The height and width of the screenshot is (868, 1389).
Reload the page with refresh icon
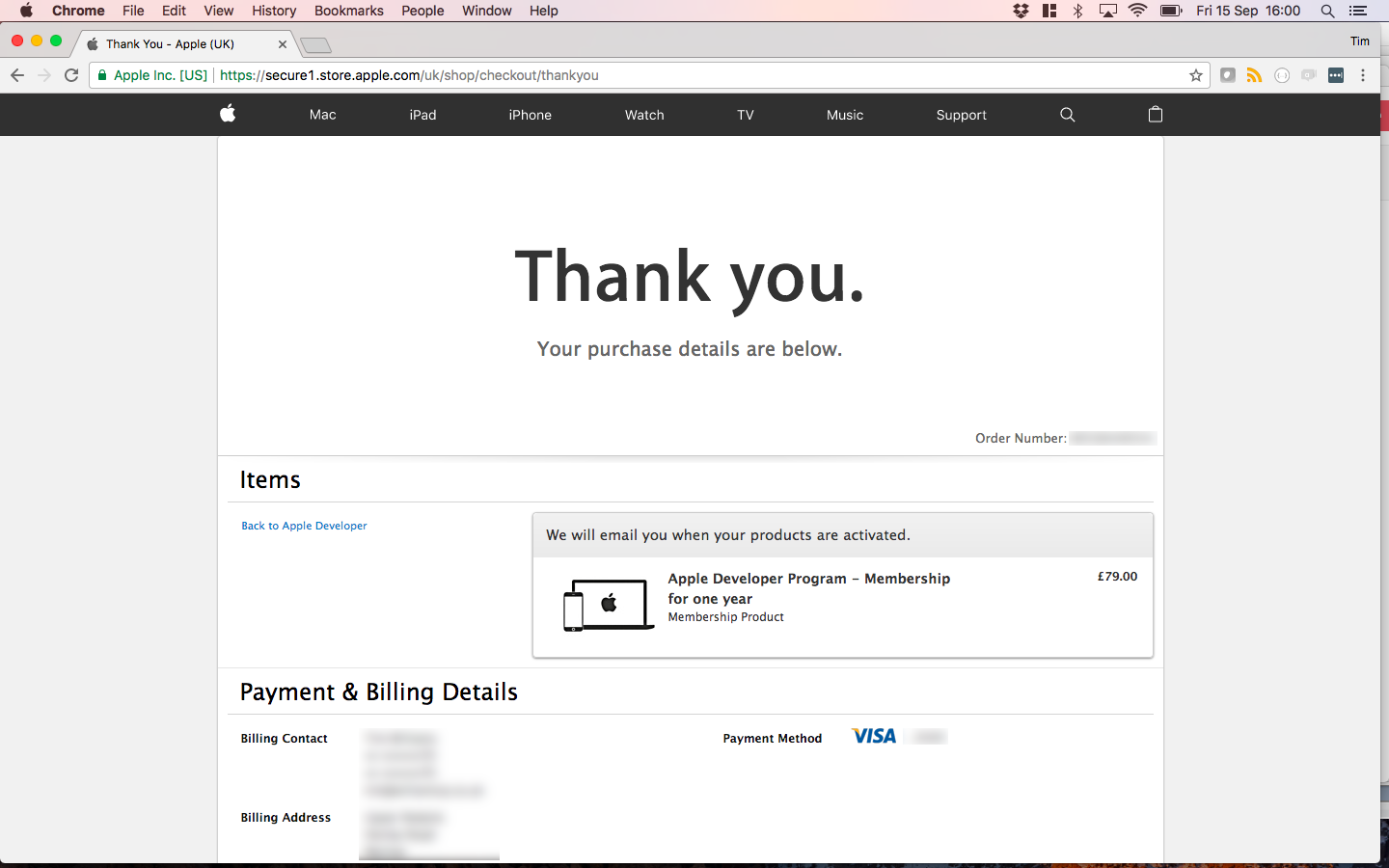(x=71, y=75)
